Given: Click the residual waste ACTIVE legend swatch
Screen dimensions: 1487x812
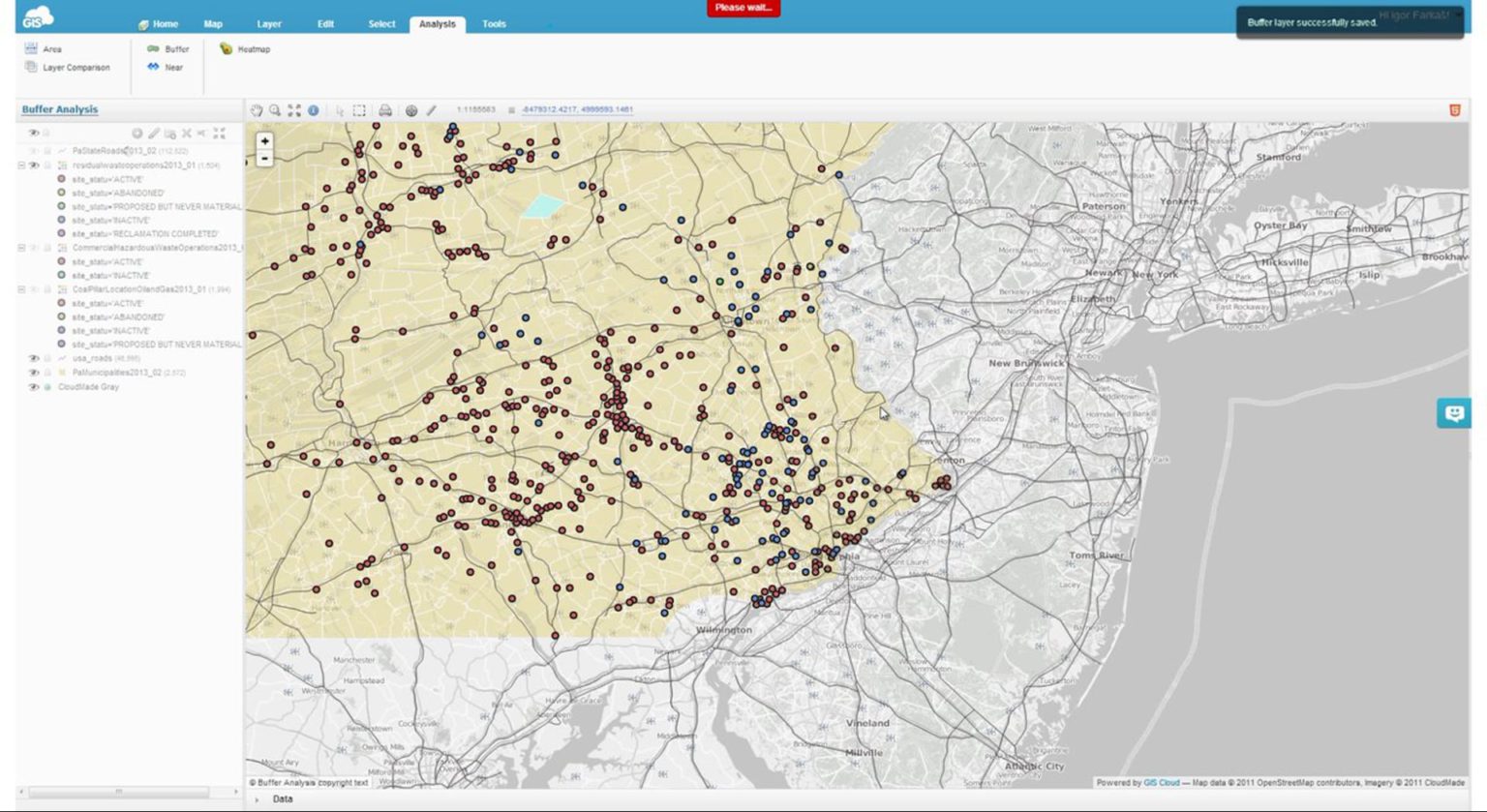Looking at the screenshot, I should (62, 179).
